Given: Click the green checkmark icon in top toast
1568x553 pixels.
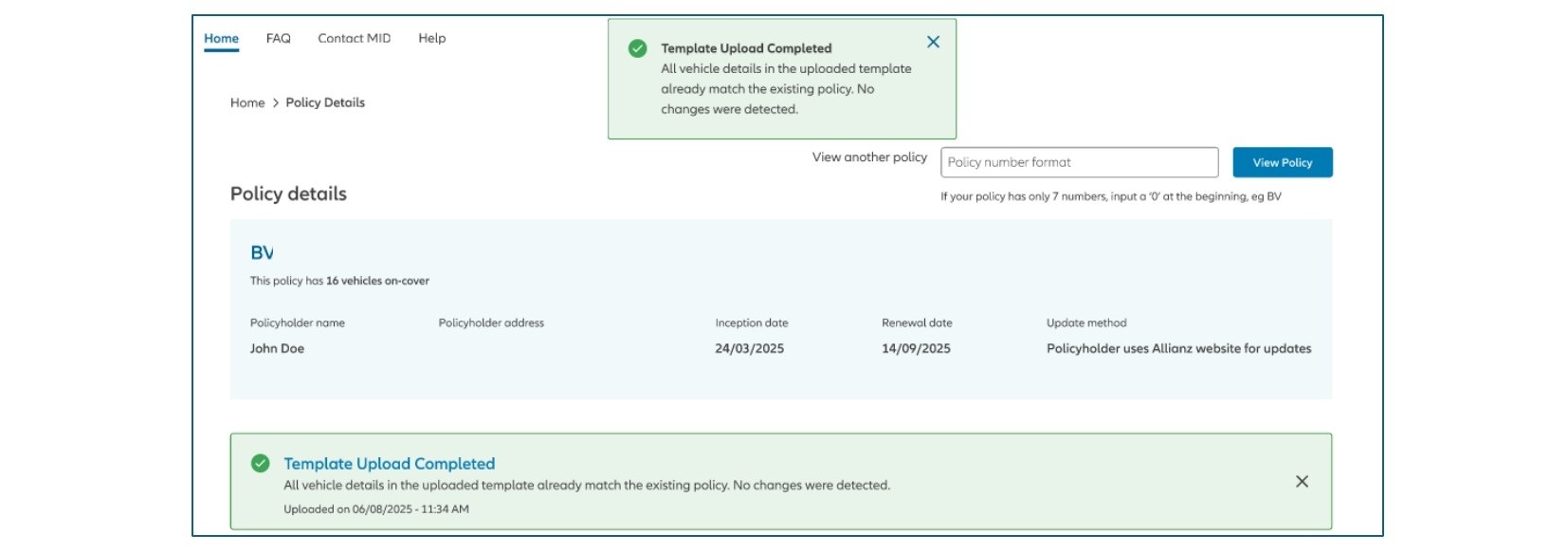Looking at the screenshot, I should point(638,48).
